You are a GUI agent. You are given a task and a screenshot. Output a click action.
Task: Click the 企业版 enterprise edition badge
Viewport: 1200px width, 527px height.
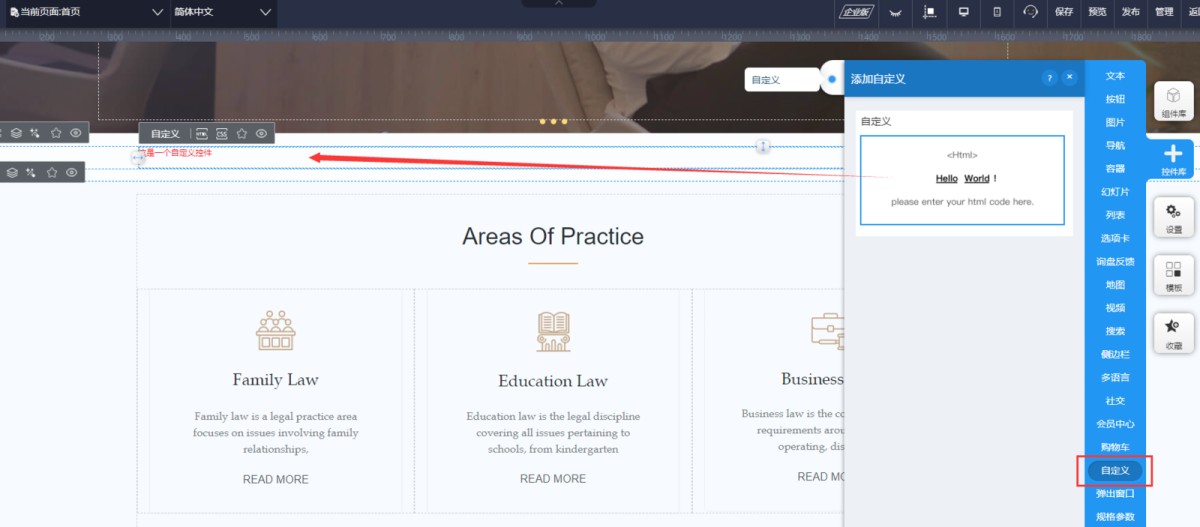coord(856,12)
